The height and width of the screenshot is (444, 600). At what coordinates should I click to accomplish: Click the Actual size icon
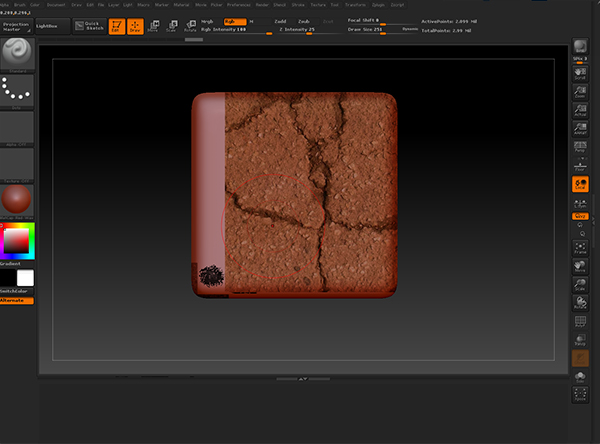[580, 111]
